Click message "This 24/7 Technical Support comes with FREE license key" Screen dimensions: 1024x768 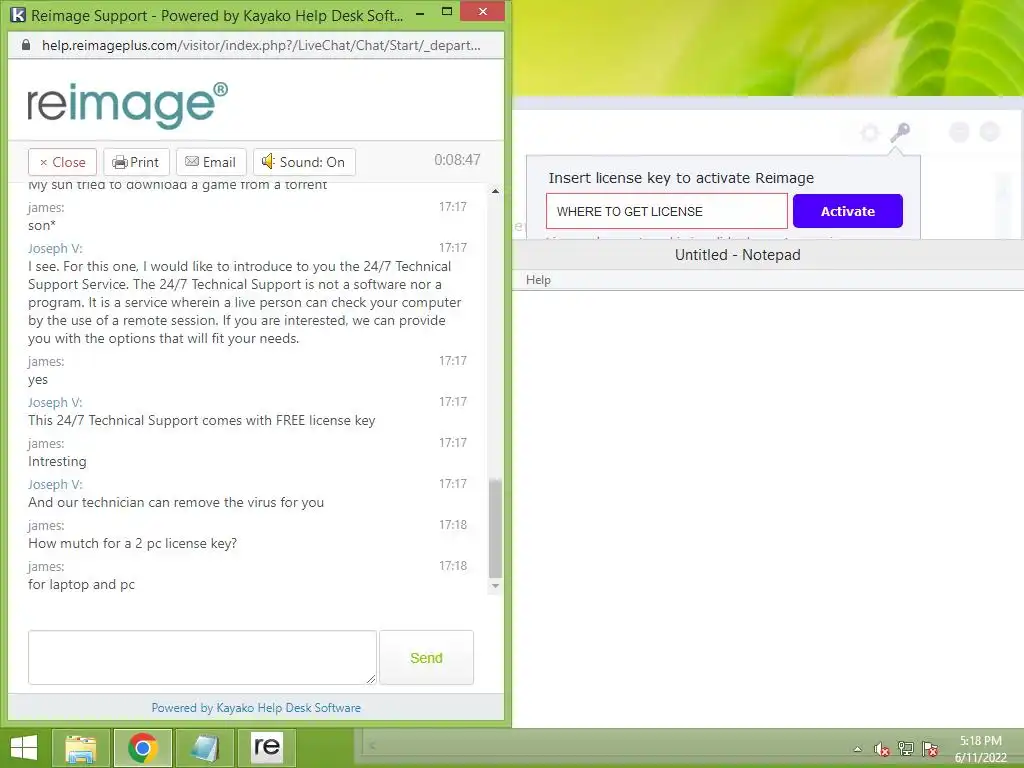click(x=202, y=420)
